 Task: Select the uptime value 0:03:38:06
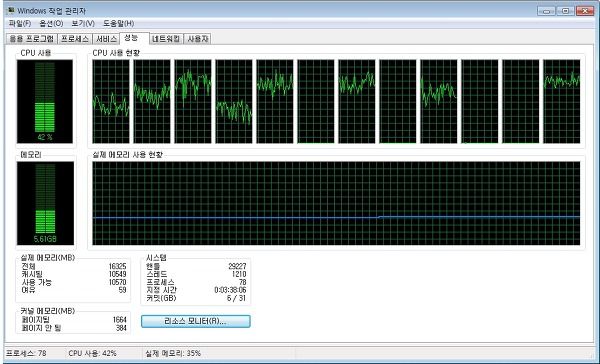pyautogui.click(x=230, y=290)
